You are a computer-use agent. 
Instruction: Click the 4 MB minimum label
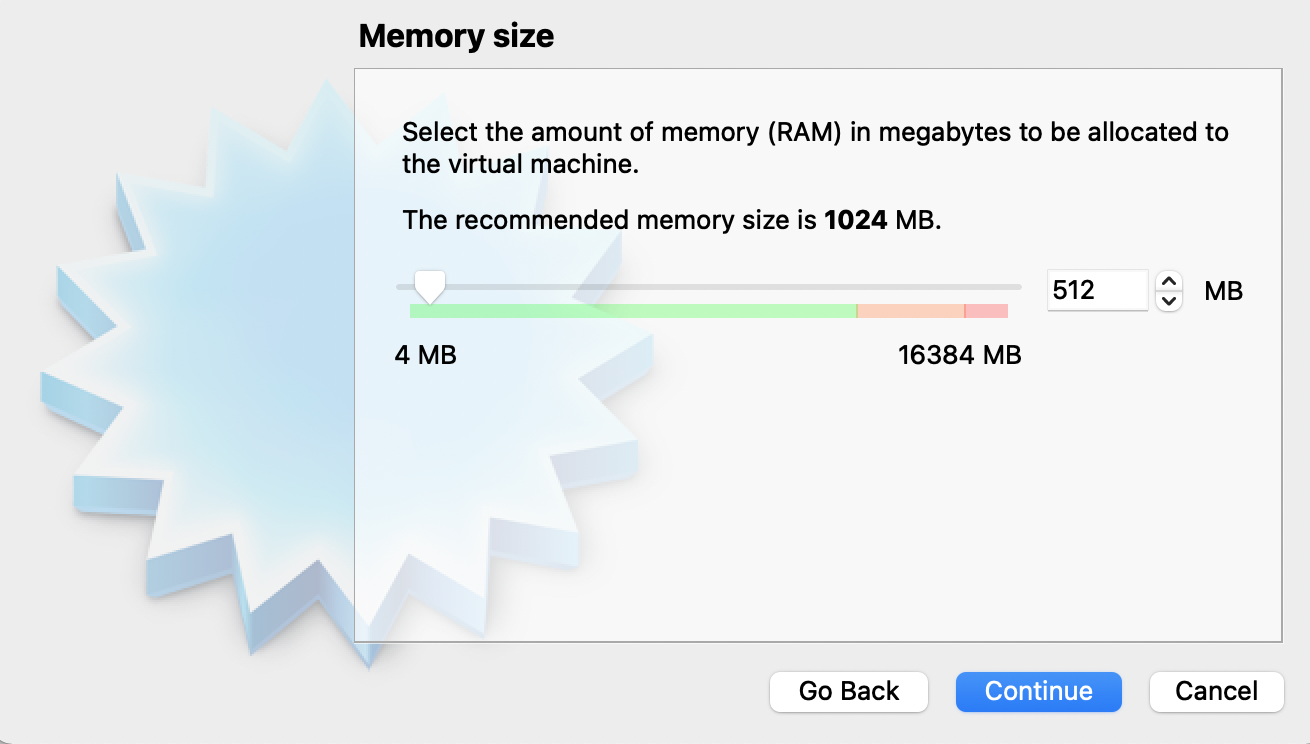tap(426, 355)
